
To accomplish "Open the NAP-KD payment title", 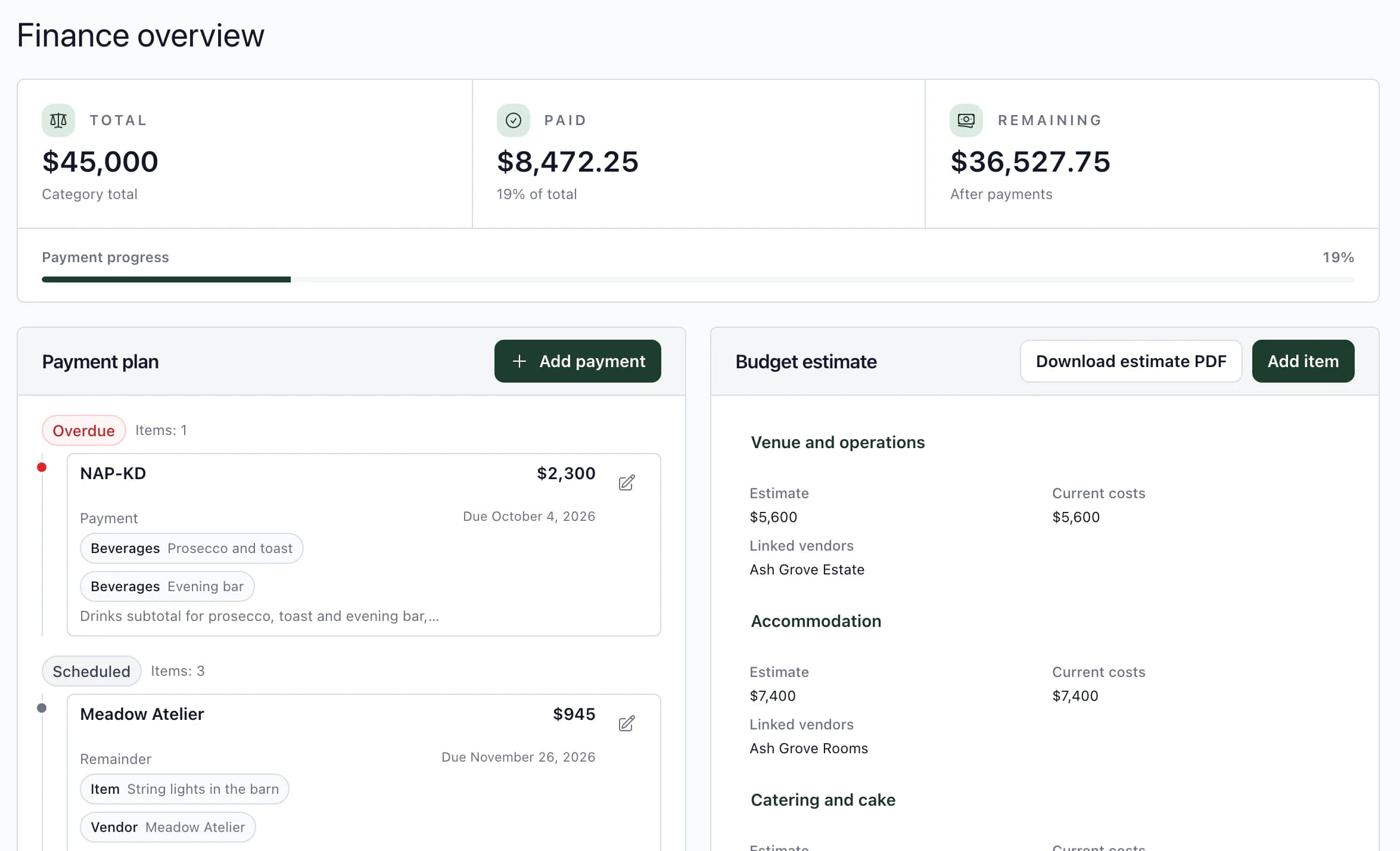I will [113, 473].
